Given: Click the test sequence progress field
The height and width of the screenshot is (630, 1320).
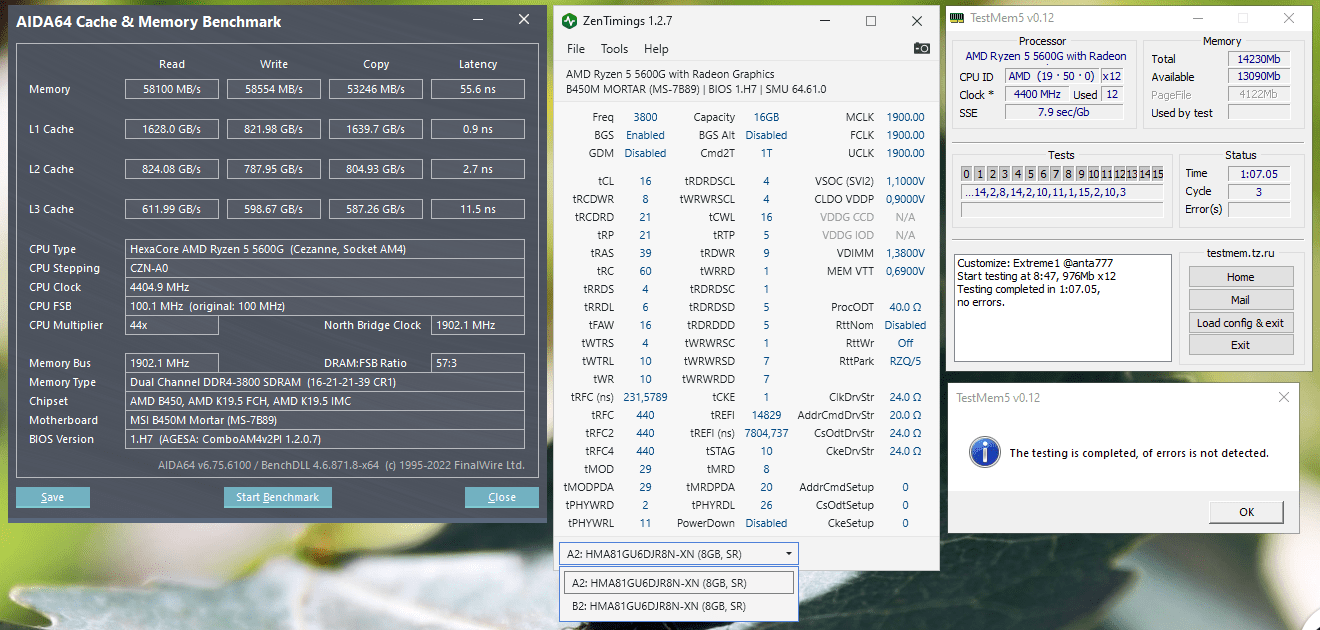Looking at the screenshot, I should click(1062, 192).
